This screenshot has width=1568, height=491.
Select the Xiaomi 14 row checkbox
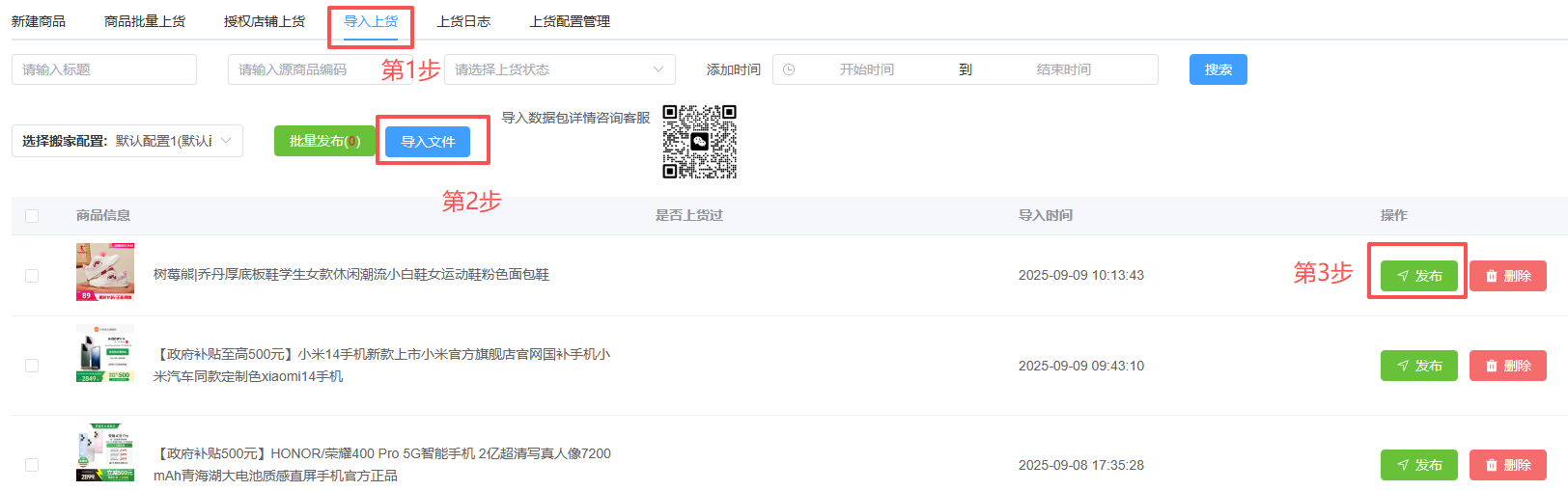point(32,366)
